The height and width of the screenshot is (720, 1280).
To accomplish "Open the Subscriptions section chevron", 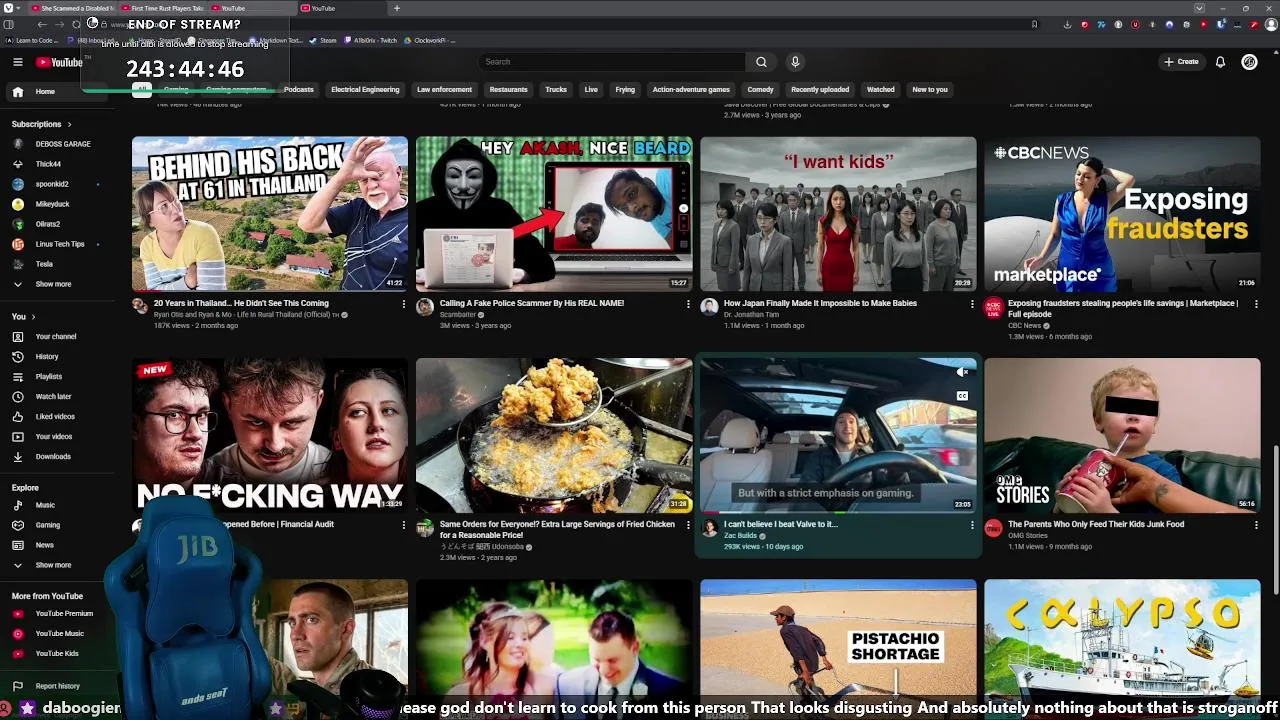I will click(69, 124).
